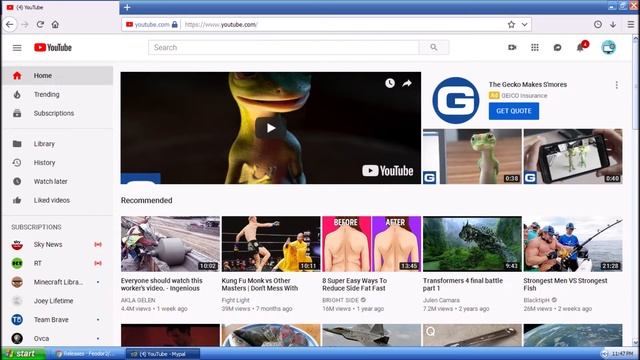Image resolution: width=640 pixels, height=360 pixels.
Task: Bookmark page with the star icon
Action: [511, 24]
